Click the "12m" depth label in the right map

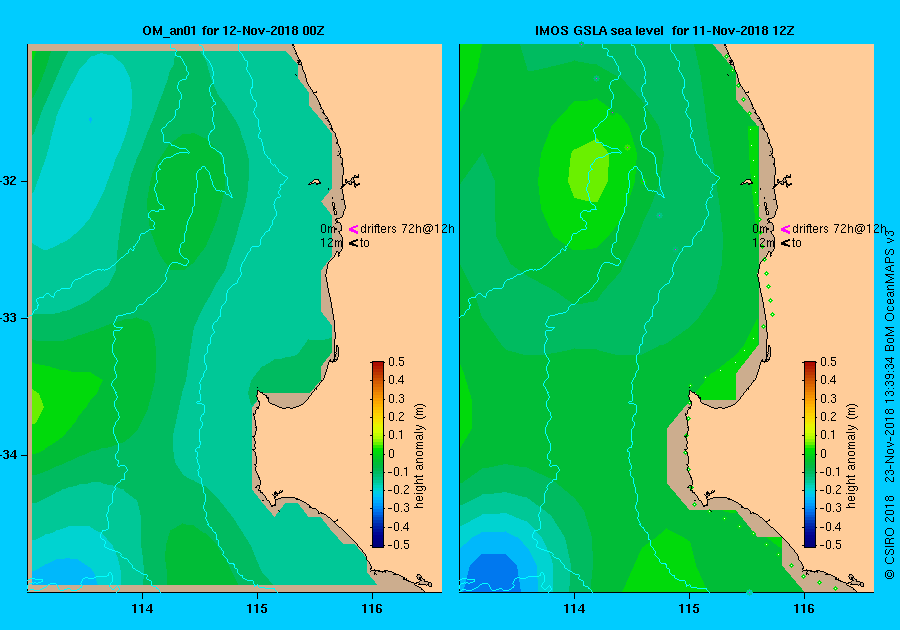pyautogui.click(x=763, y=243)
